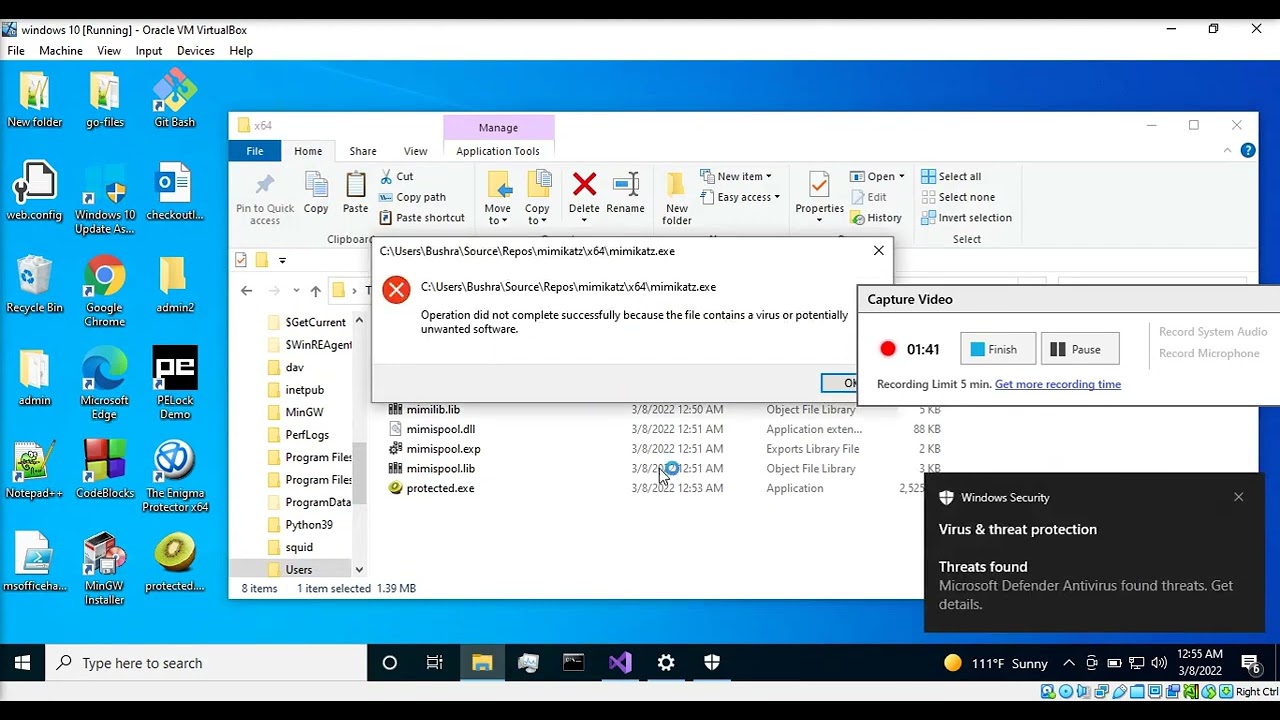The height and width of the screenshot is (720, 1280).
Task: Click Copy in Clipboard group
Action: tap(316, 193)
